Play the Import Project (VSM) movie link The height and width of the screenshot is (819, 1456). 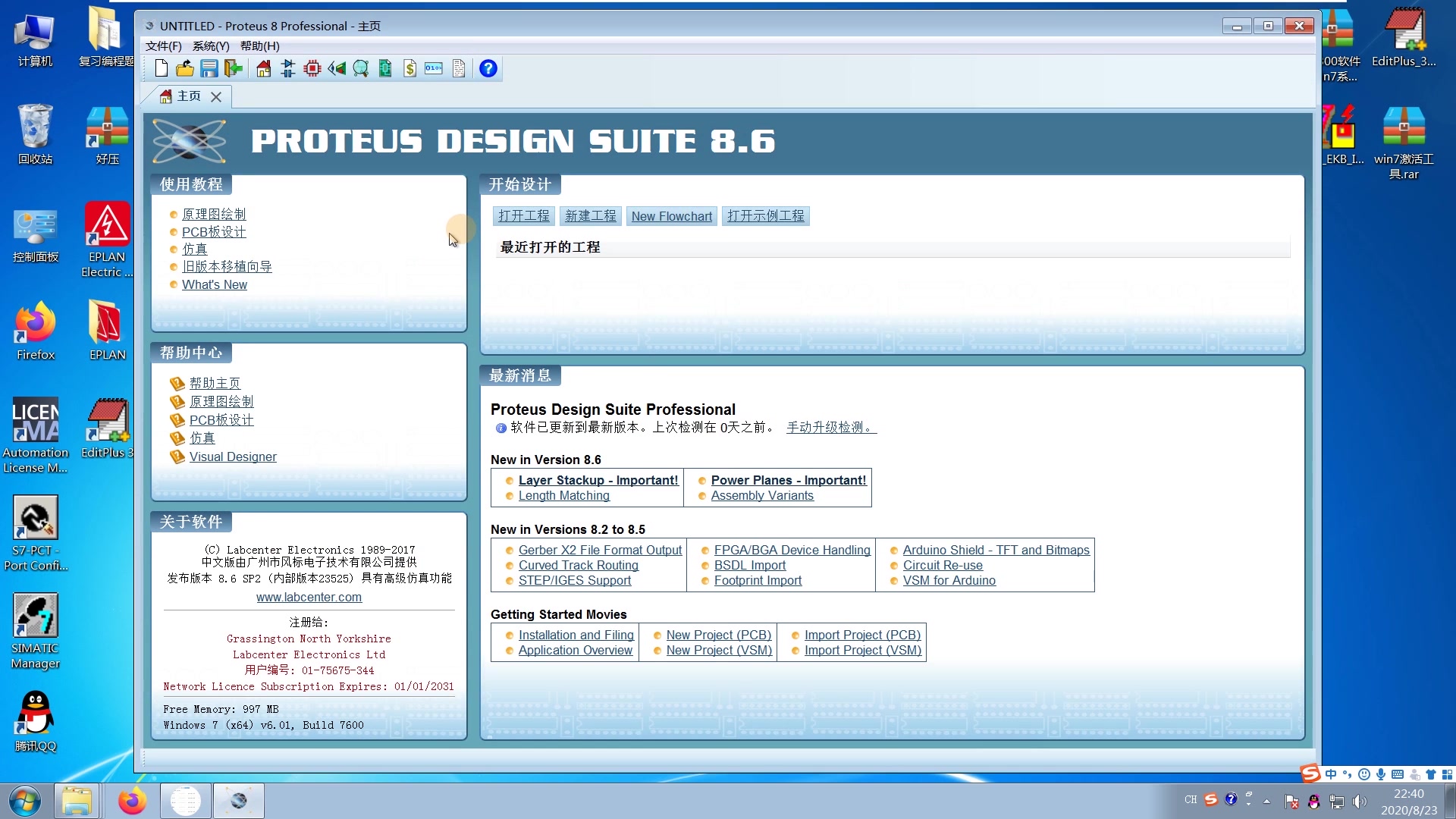(863, 650)
